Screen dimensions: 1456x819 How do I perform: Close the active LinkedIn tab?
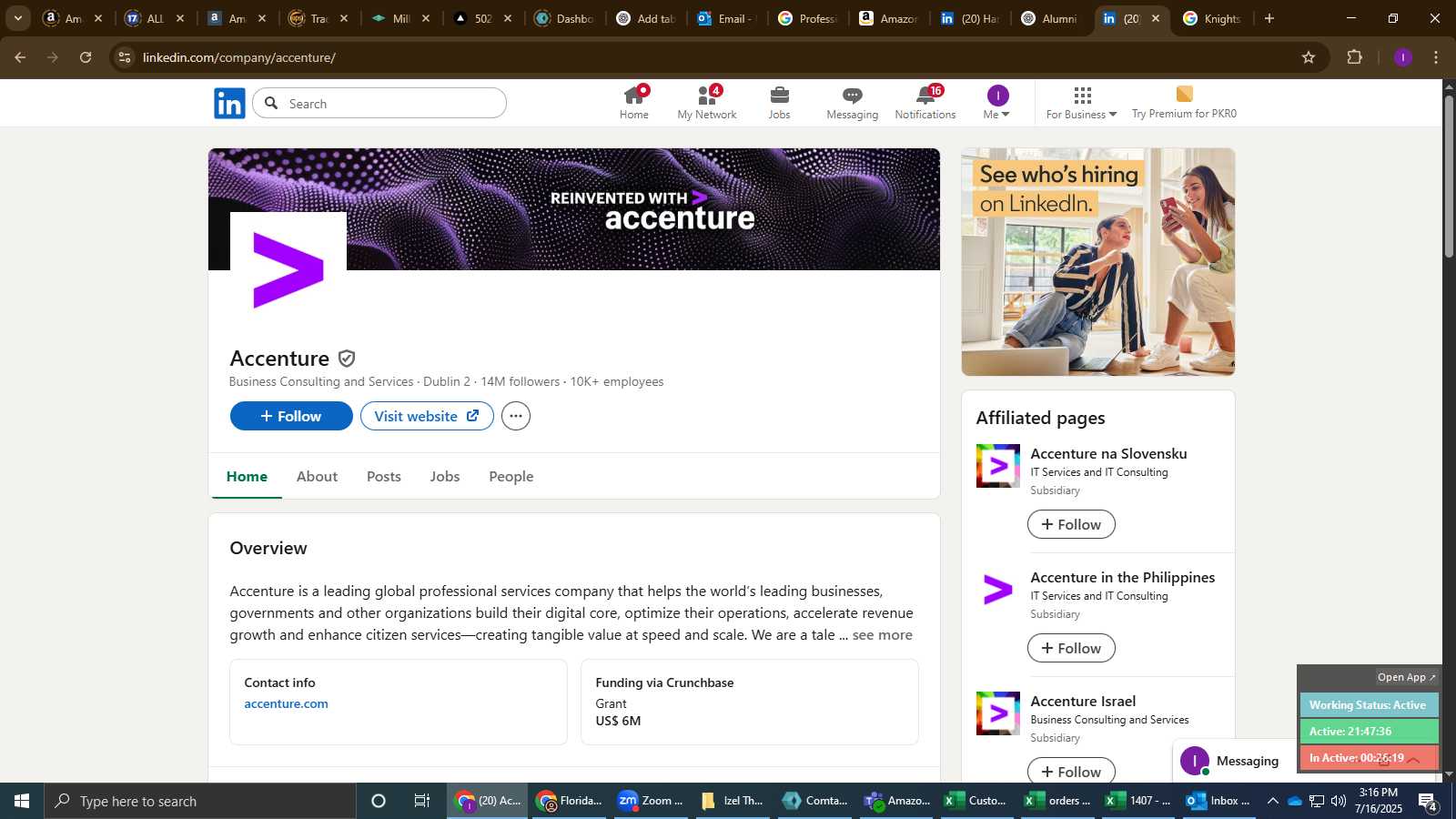tap(1156, 18)
